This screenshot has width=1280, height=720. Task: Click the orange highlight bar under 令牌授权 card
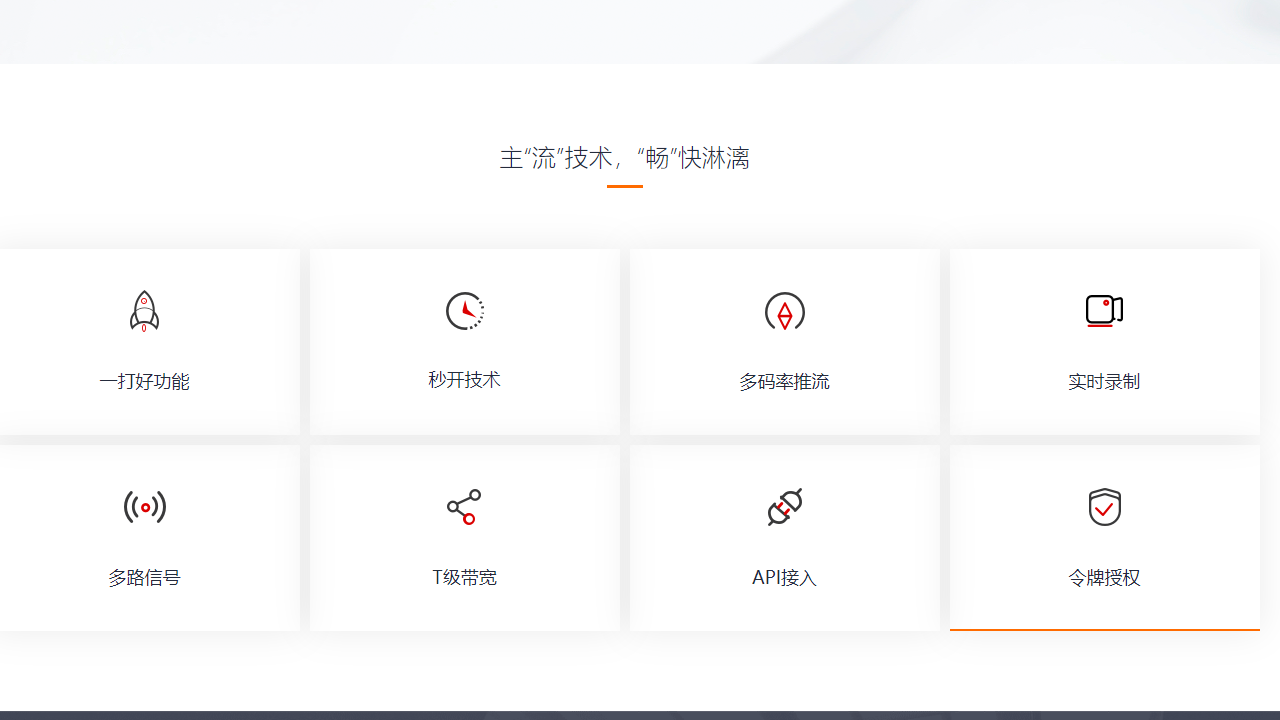pos(1104,629)
